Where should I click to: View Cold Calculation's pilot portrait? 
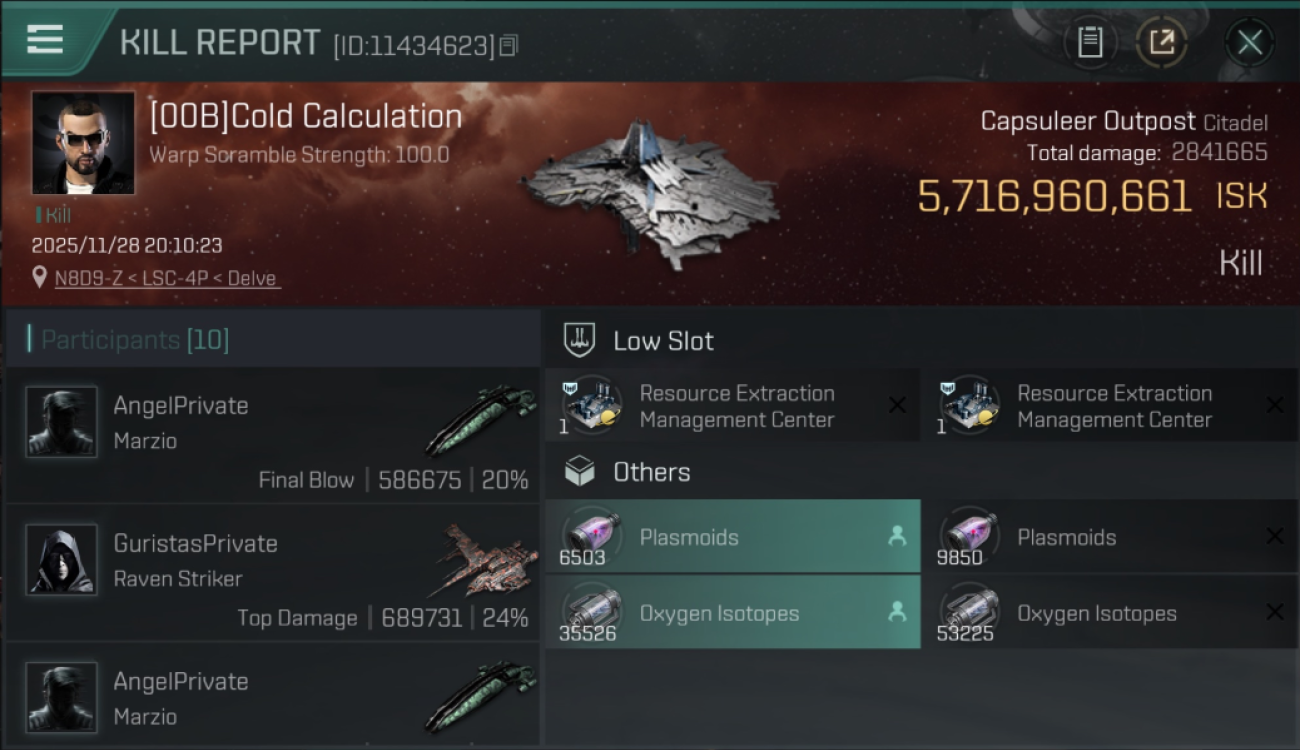tap(83, 143)
